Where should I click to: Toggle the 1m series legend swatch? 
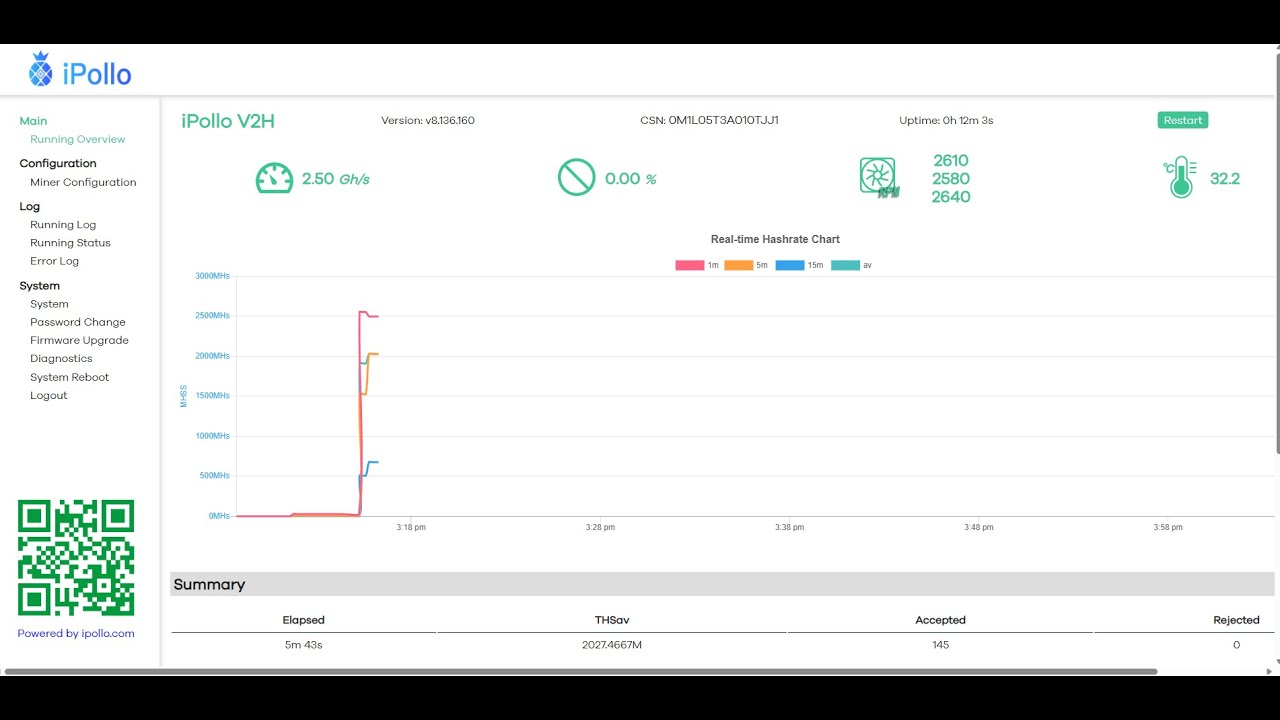tap(689, 266)
